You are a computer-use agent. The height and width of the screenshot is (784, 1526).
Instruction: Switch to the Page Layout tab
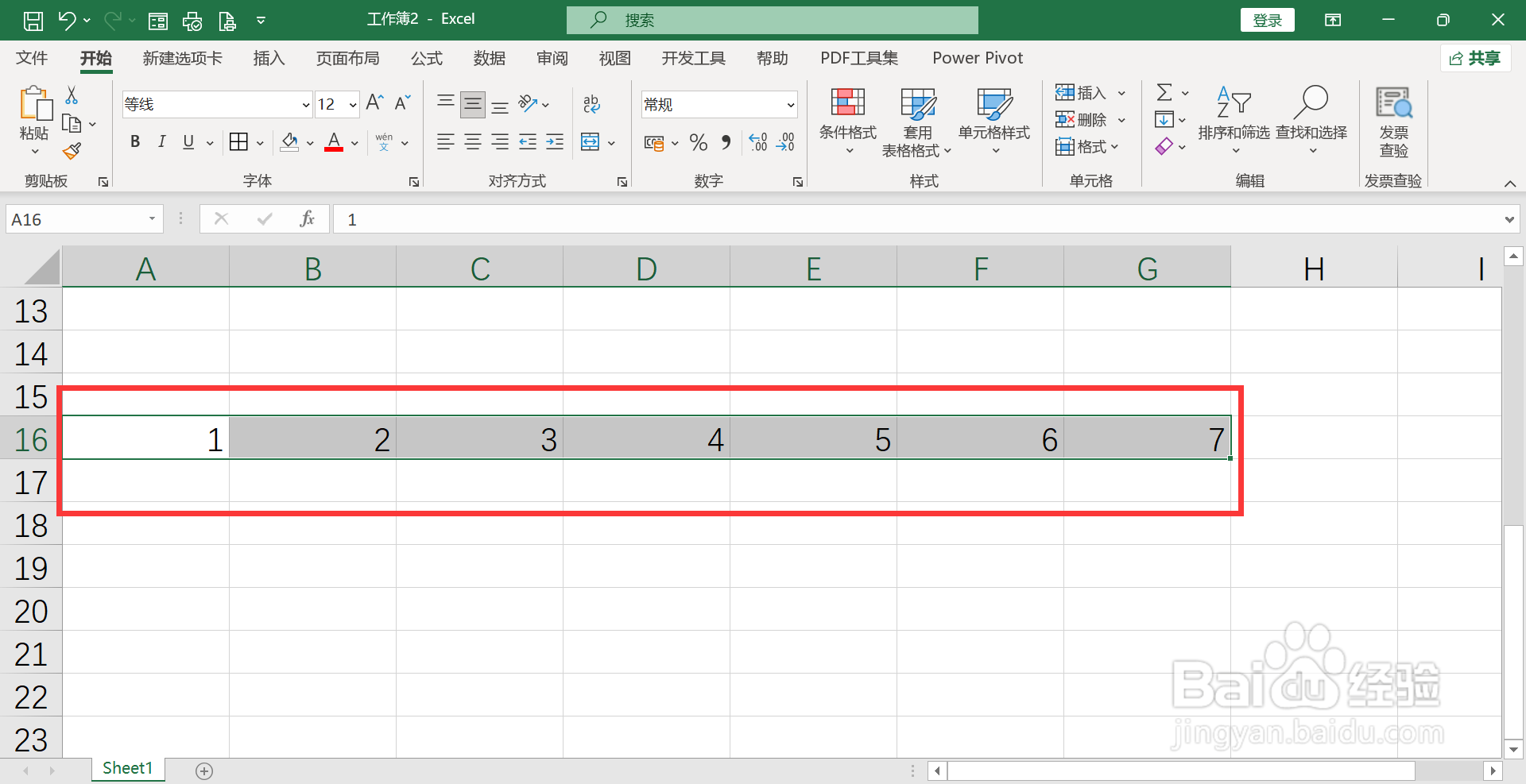coord(348,58)
